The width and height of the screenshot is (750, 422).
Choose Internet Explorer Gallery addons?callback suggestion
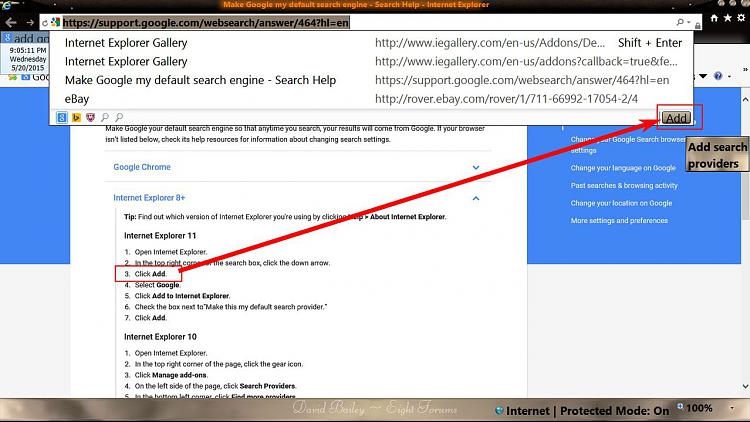click(x=371, y=61)
